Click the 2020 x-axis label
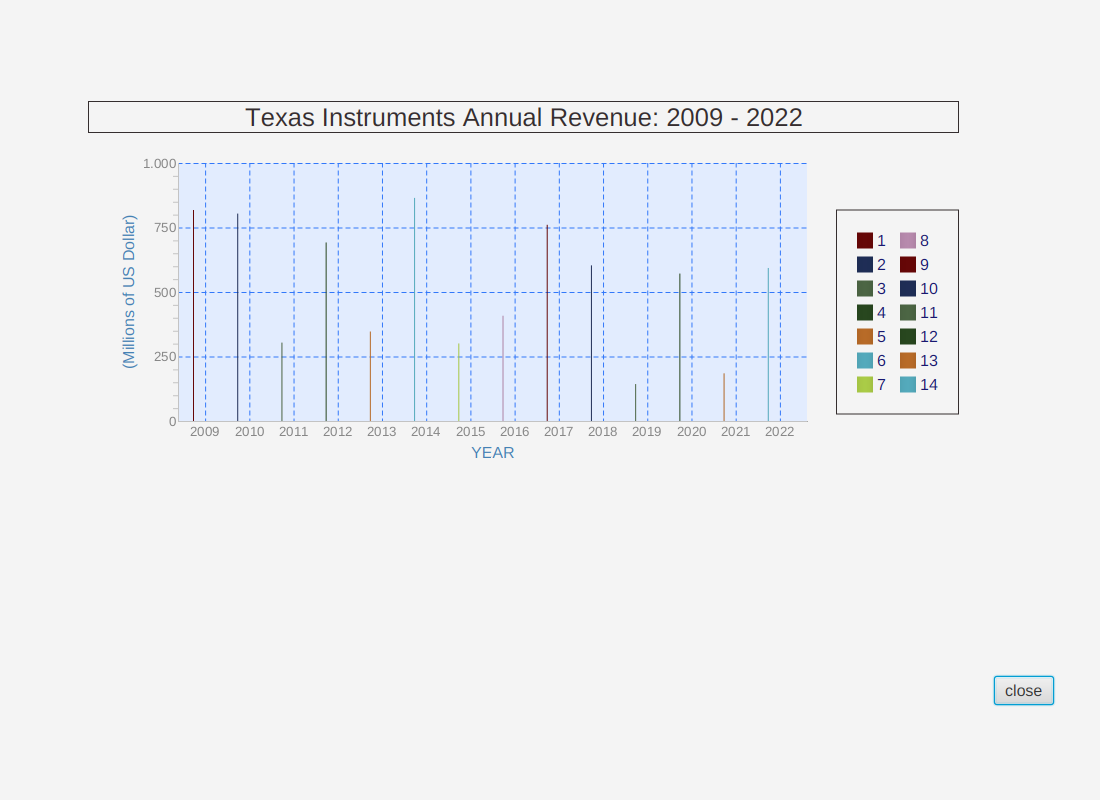Viewport: 1100px width, 800px height. click(692, 432)
